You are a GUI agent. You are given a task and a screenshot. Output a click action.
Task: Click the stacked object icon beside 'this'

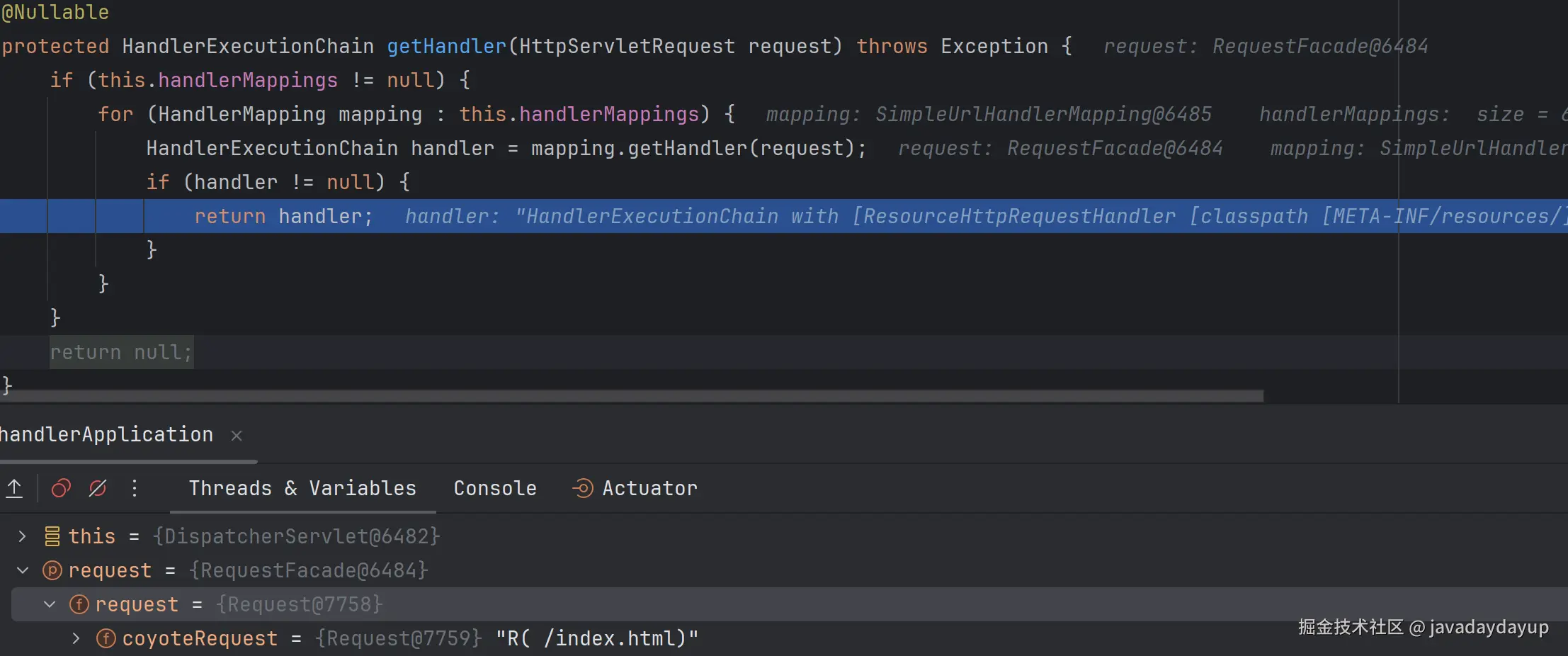point(52,536)
